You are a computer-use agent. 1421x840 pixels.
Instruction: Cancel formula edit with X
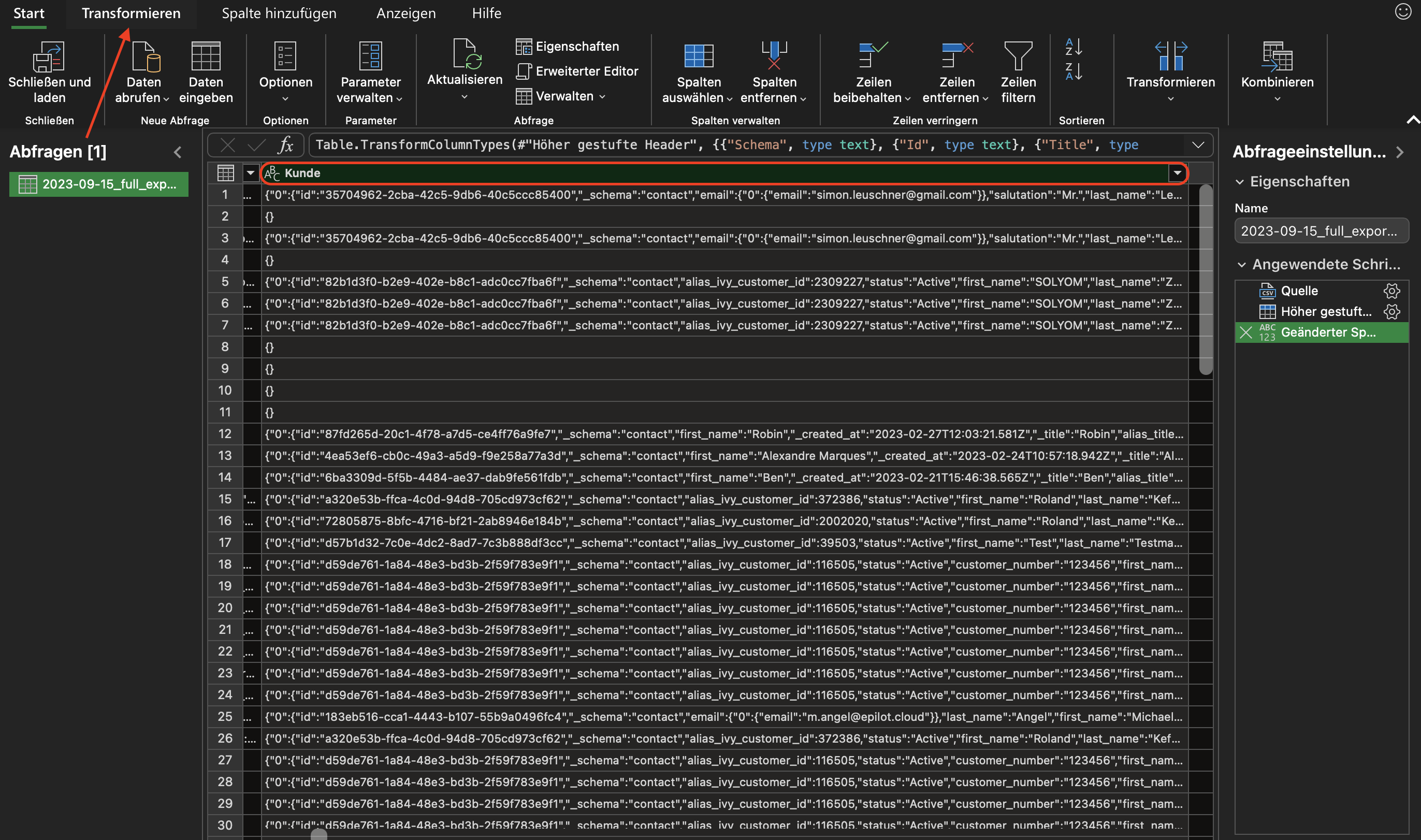(227, 146)
